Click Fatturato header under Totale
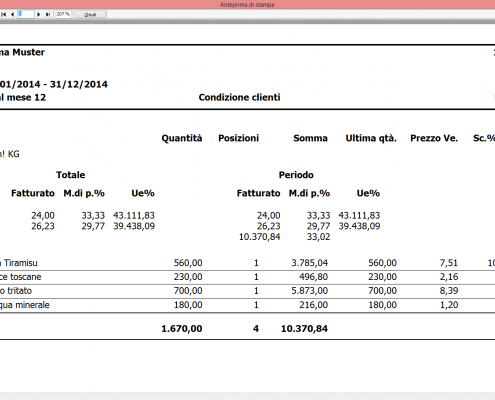Image resolution: width=495 pixels, height=400 pixels. [33, 193]
